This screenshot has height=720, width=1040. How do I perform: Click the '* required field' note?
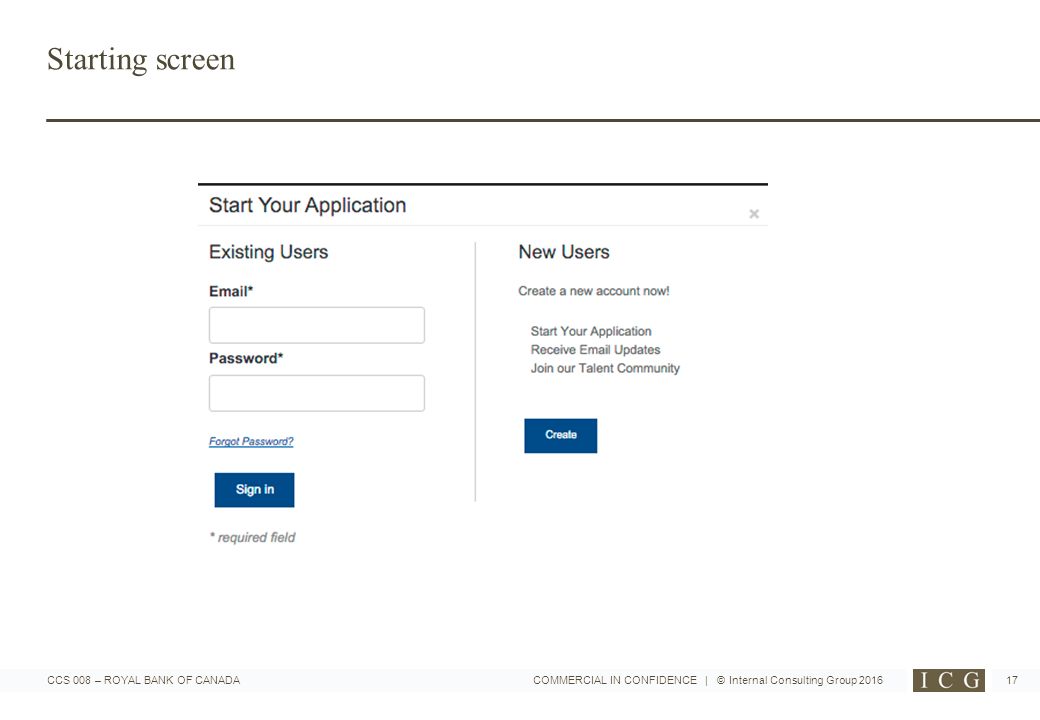pyautogui.click(x=253, y=538)
